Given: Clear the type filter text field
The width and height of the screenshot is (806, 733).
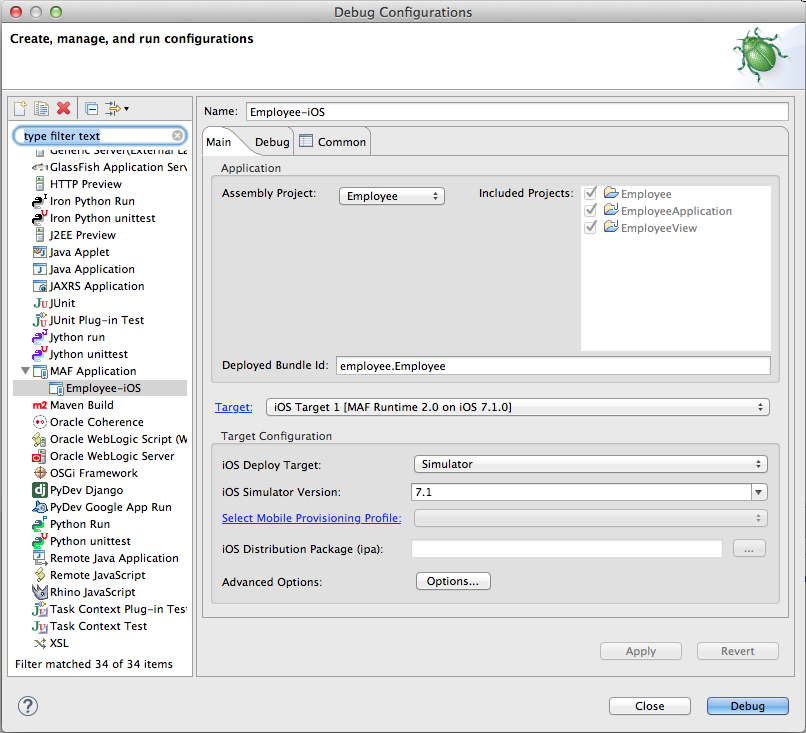Looking at the screenshot, I should tap(177, 136).
